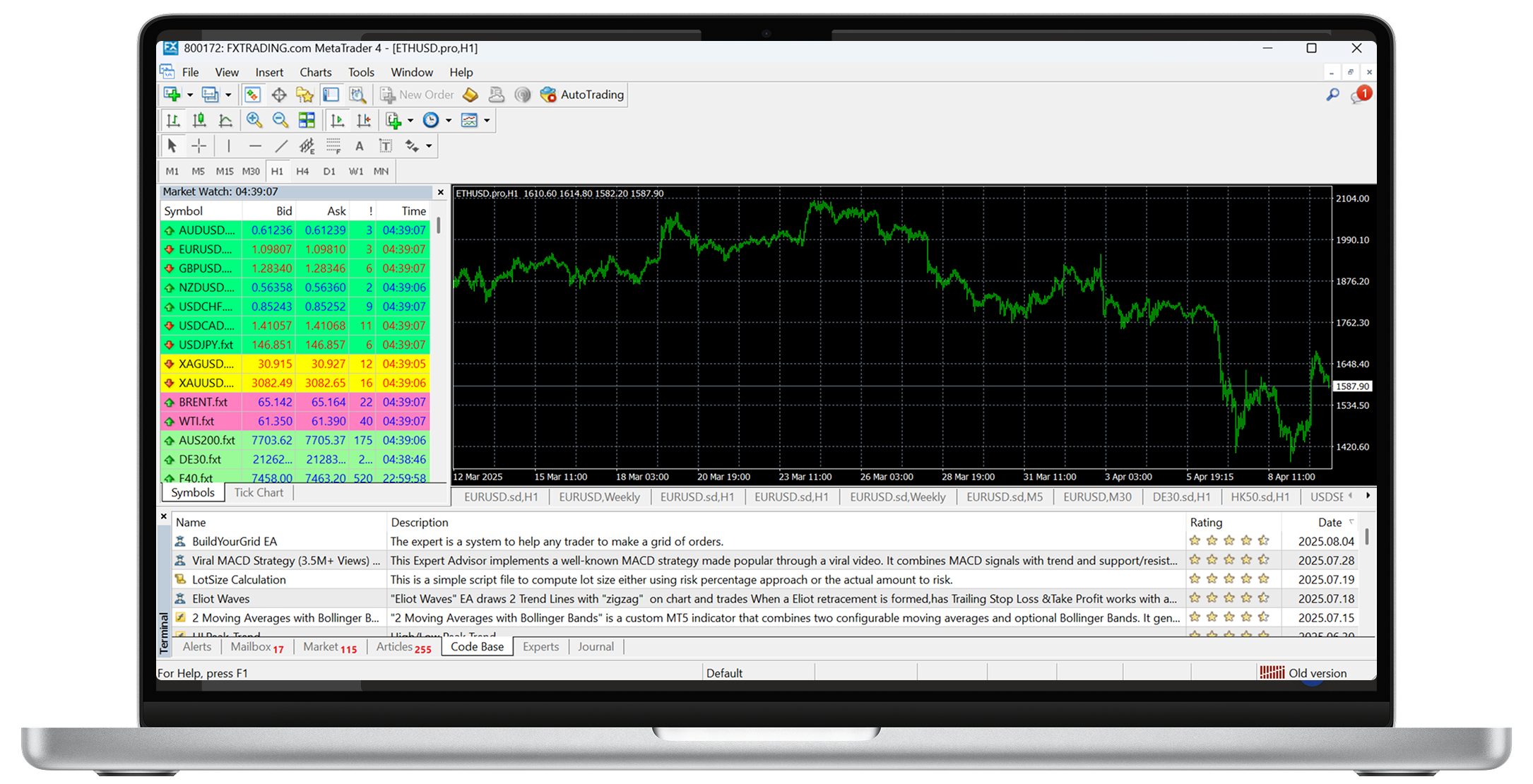Switch to the Tick Chart tab

point(259,493)
